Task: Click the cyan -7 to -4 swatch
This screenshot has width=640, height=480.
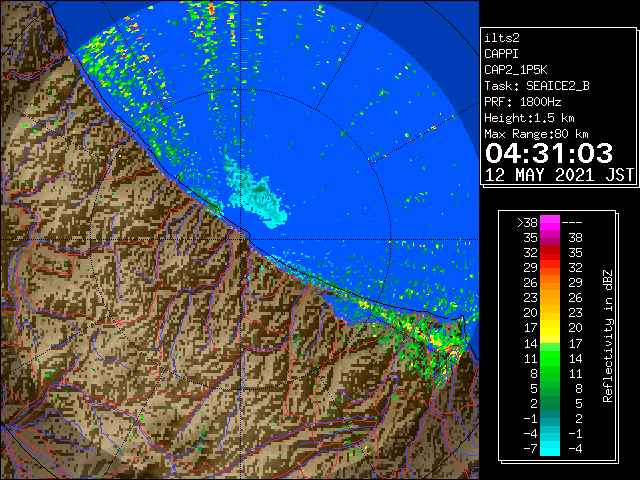Action: pyautogui.click(x=550, y=448)
